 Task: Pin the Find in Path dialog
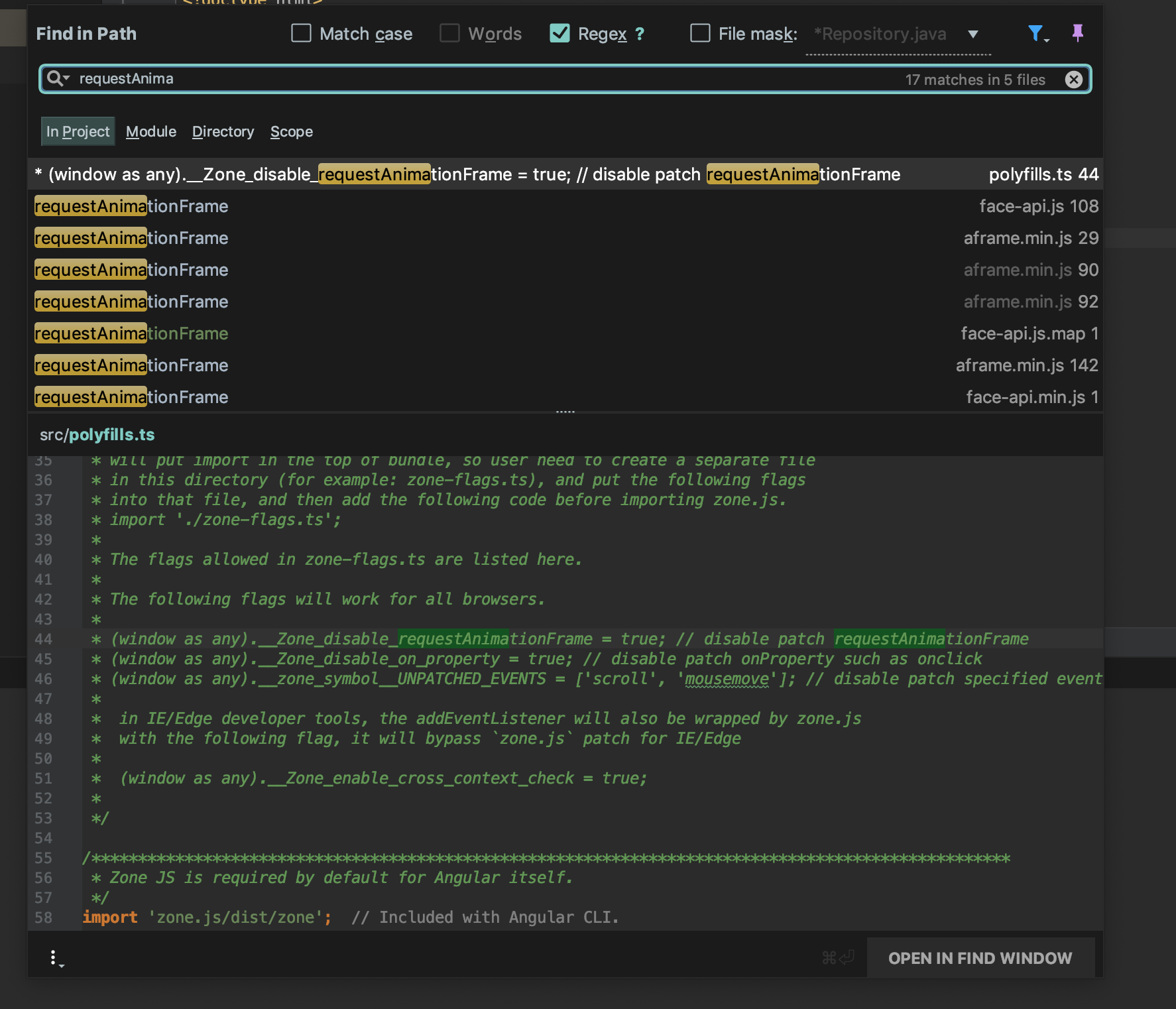[1077, 32]
